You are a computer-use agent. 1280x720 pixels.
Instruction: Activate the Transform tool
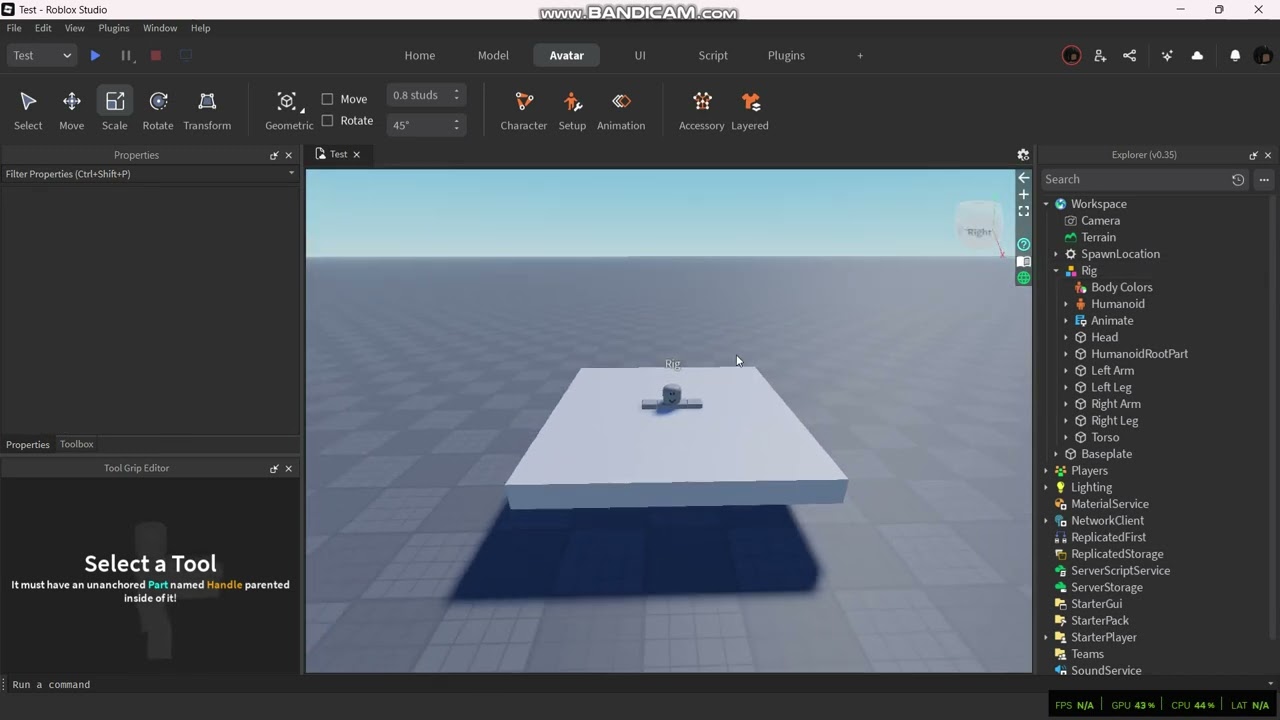207,110
